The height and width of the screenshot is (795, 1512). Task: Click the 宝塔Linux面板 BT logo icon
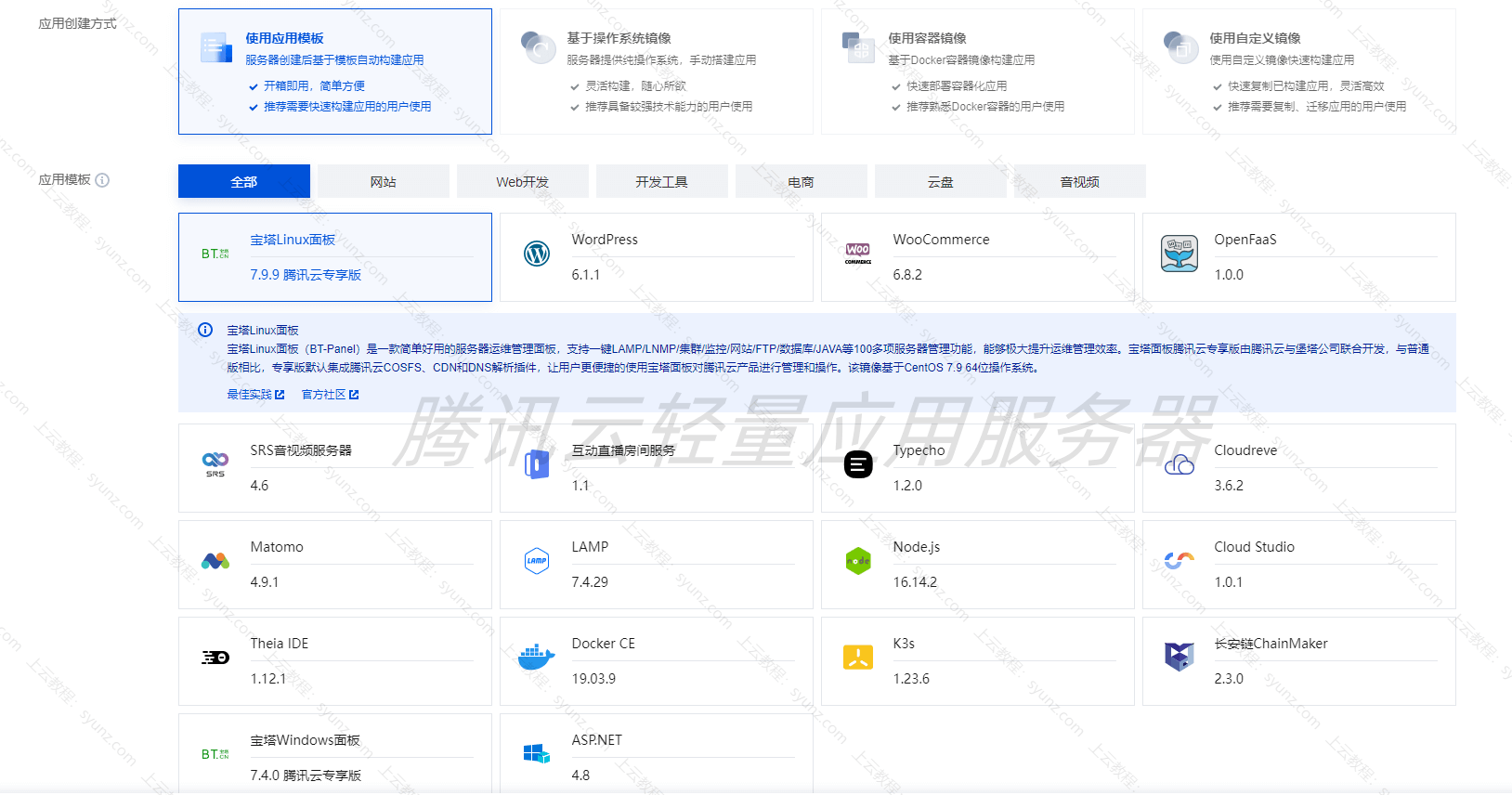[x=215, y=254]
